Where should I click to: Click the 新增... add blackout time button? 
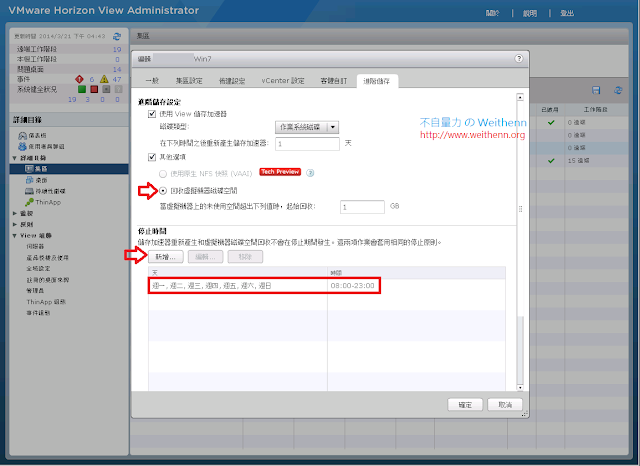click(x=165, y=257)
